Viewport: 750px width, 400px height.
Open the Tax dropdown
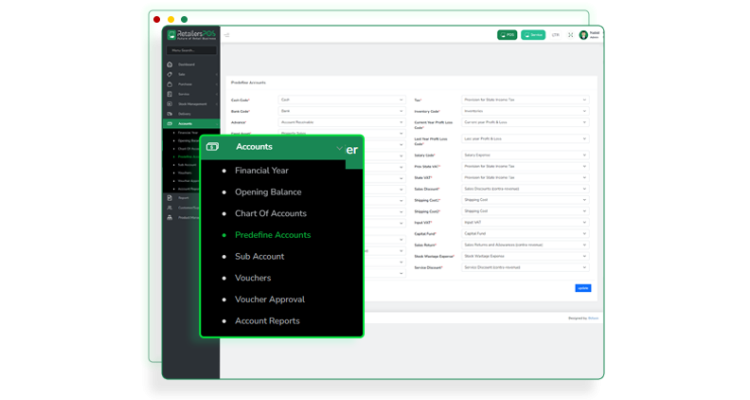[x=525, y=100]
